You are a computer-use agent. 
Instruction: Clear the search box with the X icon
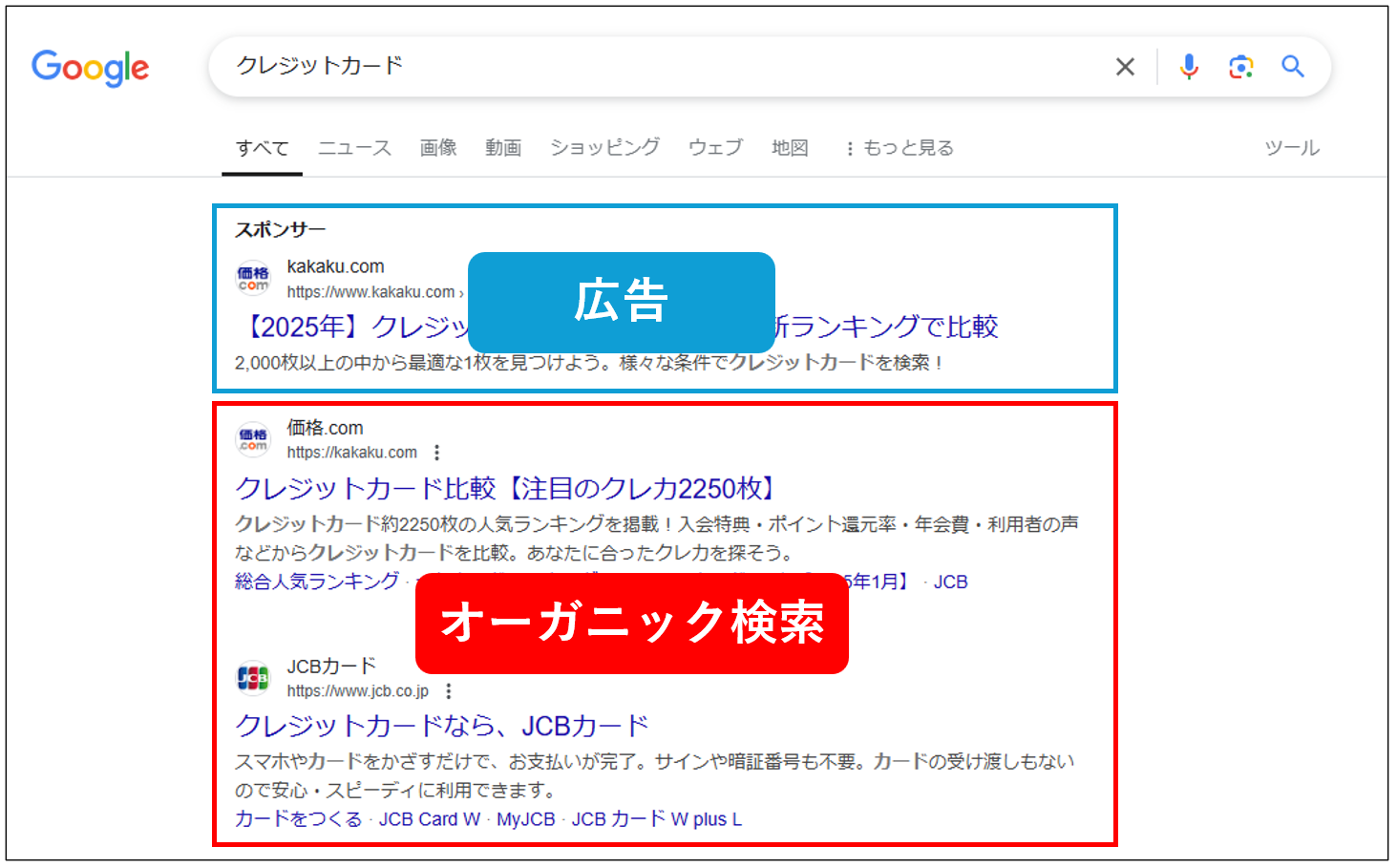click(x=1125, y=67)
